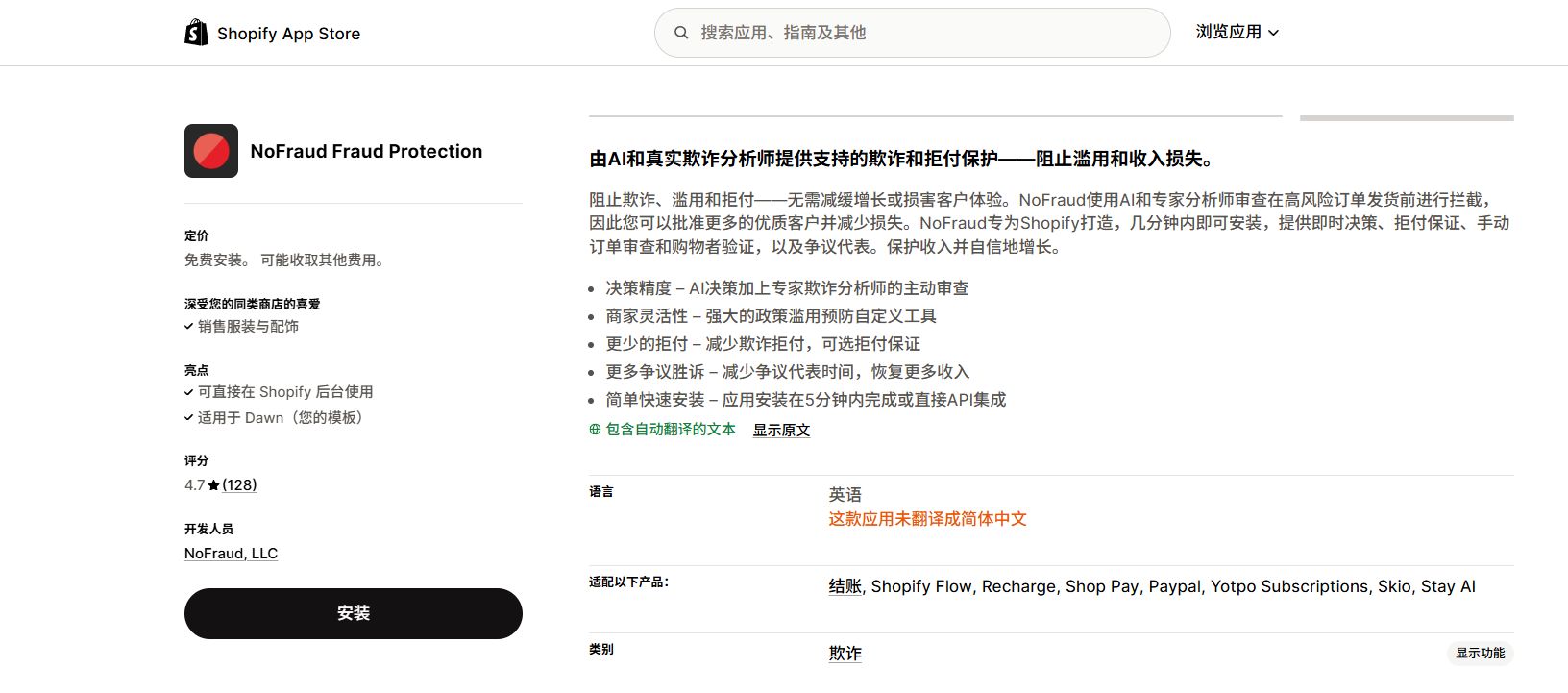
Task: Click the 商家灵活性 bullet line
Action: [x=771, y=316]
